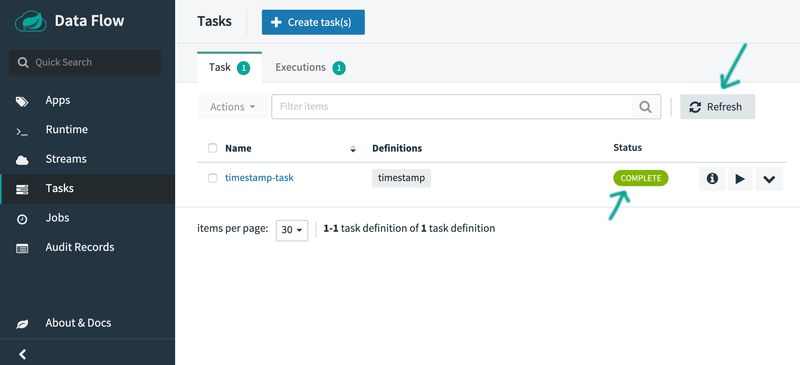Click the Runtime terminal icon
Image resolution: width=800 pixels, height=365 pixels.
(22, 132)
